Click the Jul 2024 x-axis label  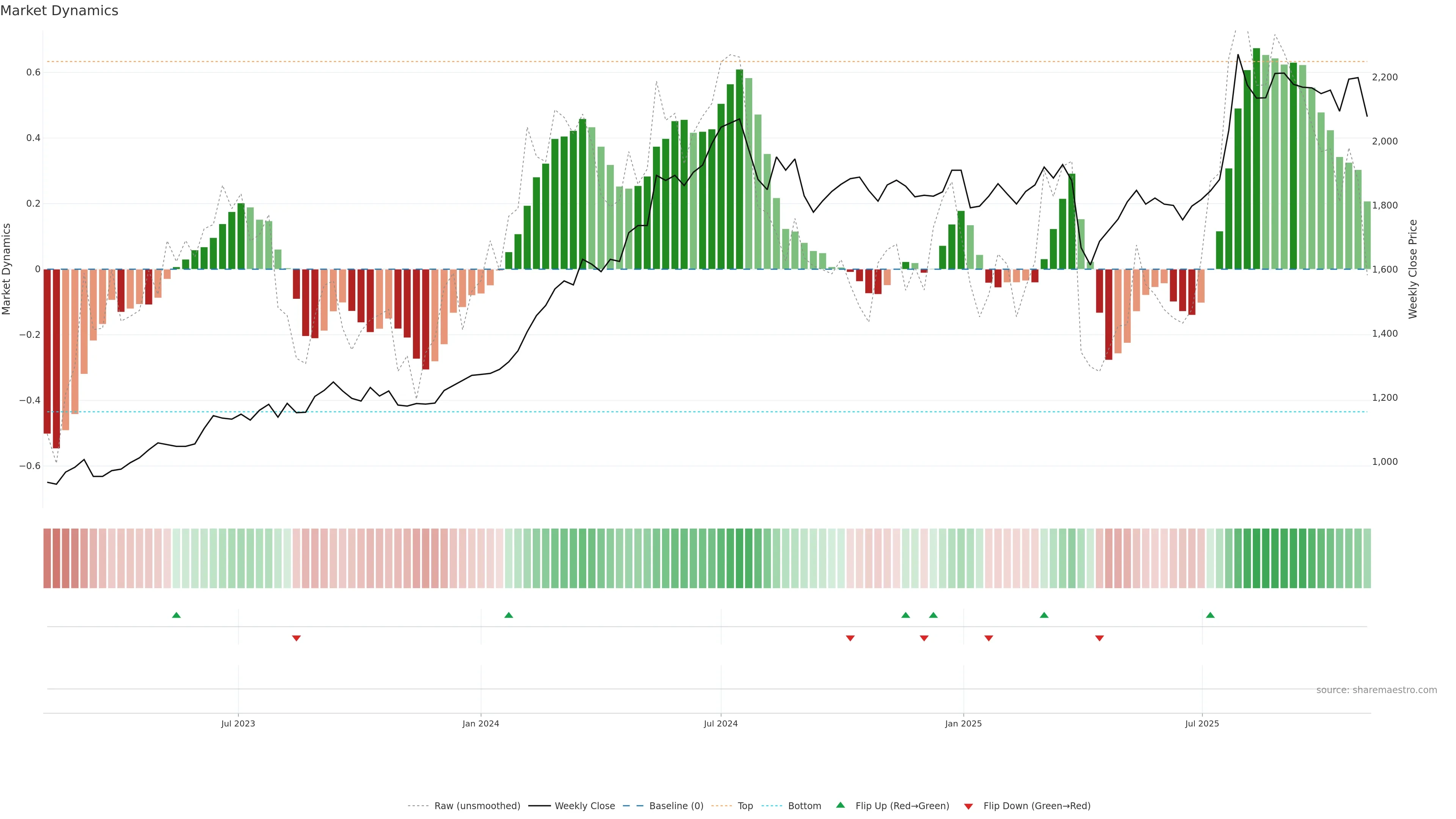pyautogui.click(x=721, y=723)
